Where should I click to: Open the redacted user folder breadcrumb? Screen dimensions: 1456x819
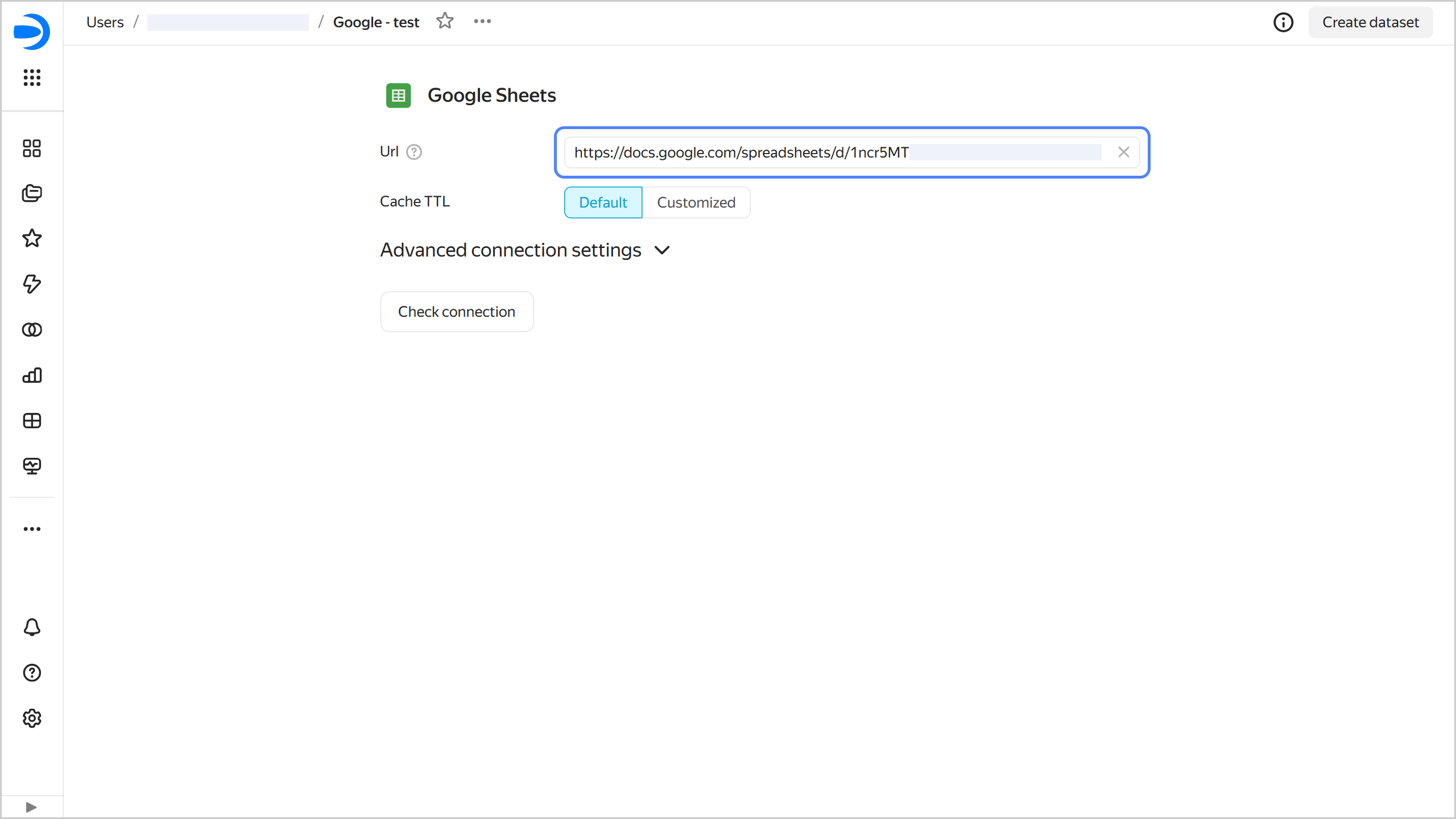point(228,22)
